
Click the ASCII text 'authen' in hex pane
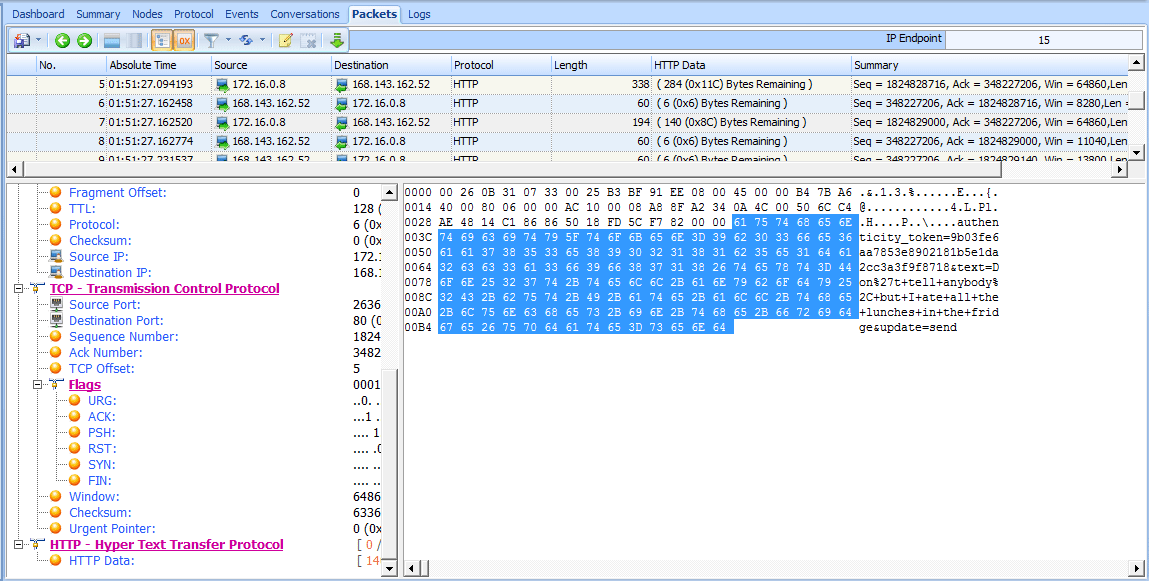click(976, 222)
